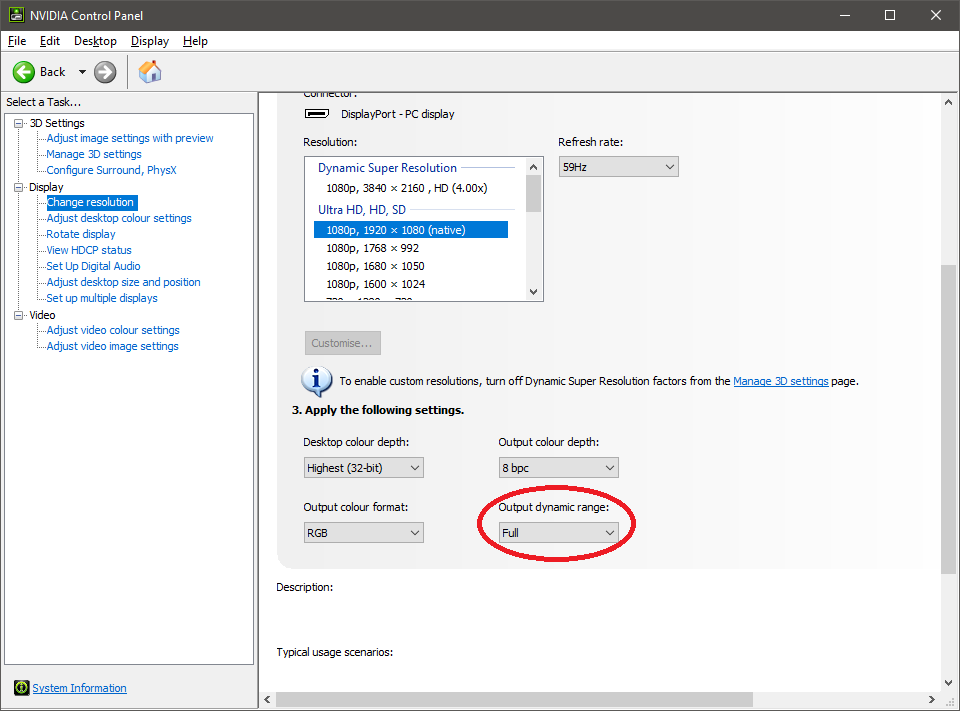960x711 pixels.
Task: Select Adjust video colour settings
Action: point(113,330)
